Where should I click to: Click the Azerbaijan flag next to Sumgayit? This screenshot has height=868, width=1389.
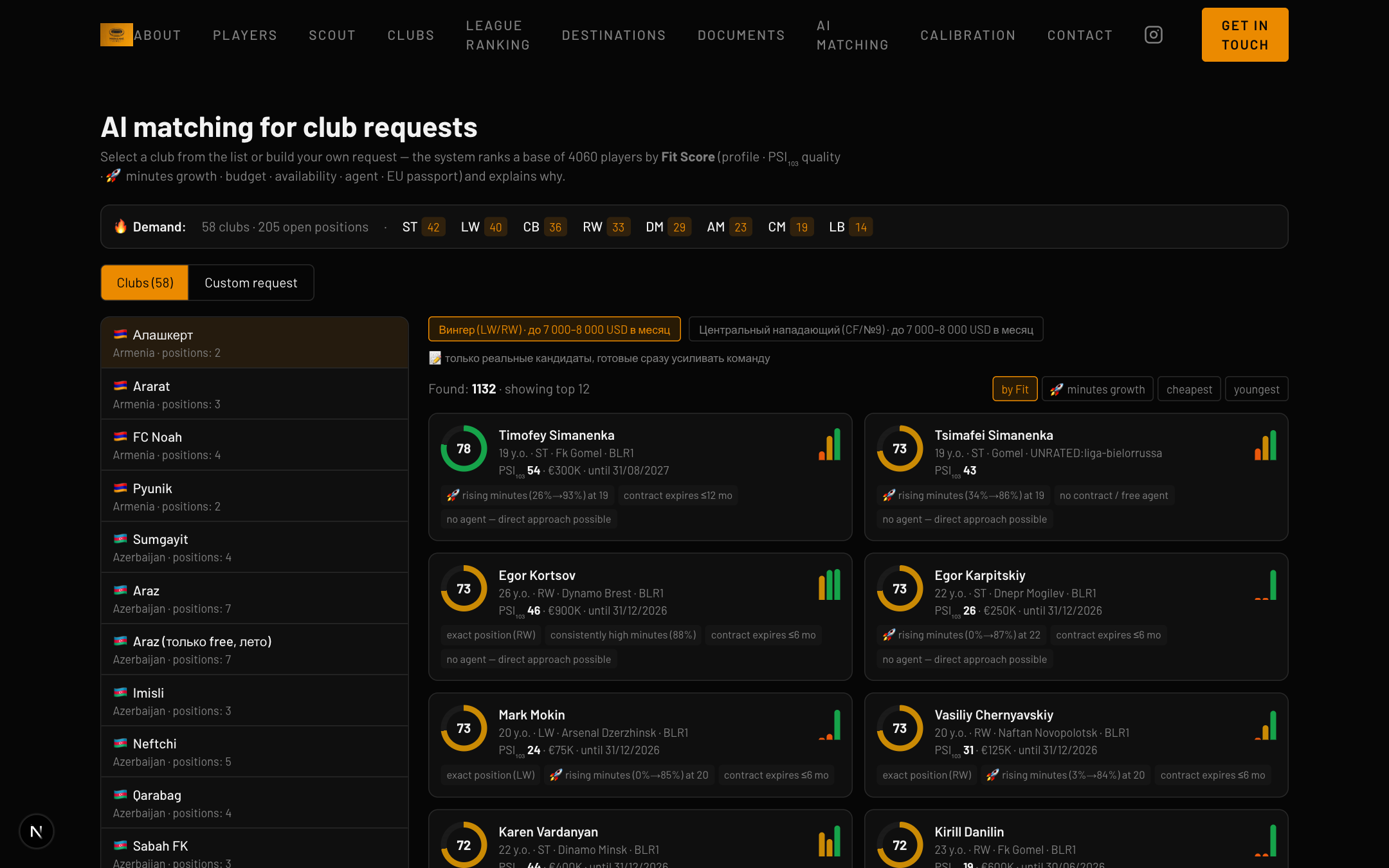tap(120, 539)
